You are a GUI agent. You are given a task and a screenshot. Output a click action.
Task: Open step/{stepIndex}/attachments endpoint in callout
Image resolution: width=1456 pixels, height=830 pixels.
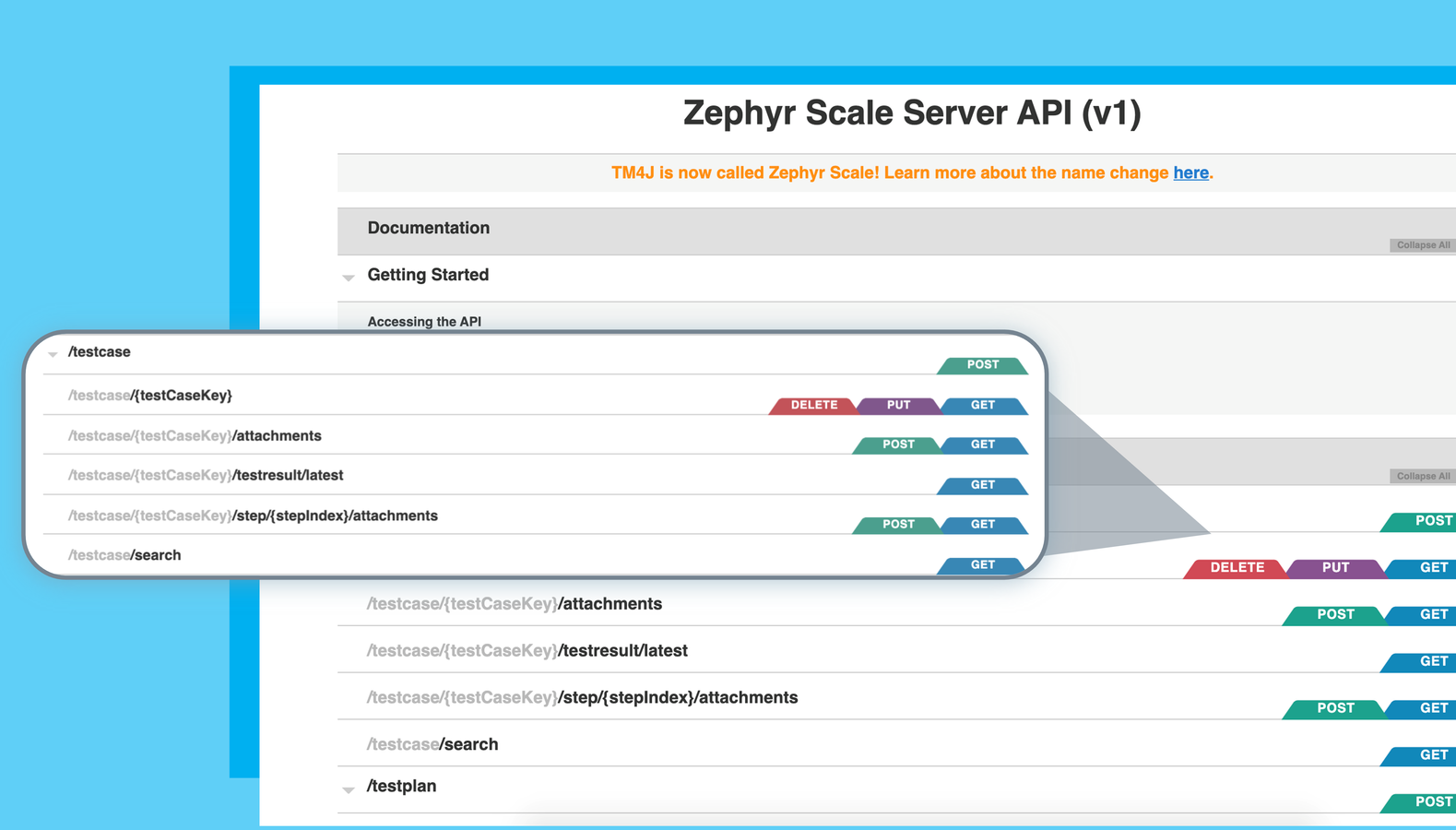(x=253, y=516)
